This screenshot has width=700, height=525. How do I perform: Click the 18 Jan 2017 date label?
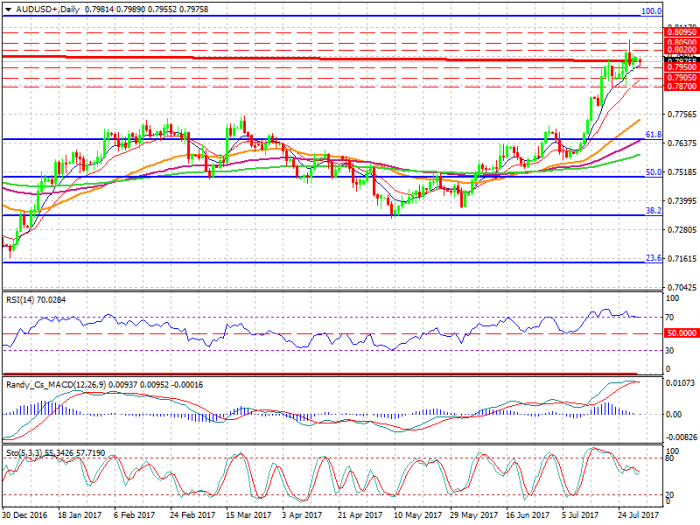pyautogui.click(x=80, y=515)
